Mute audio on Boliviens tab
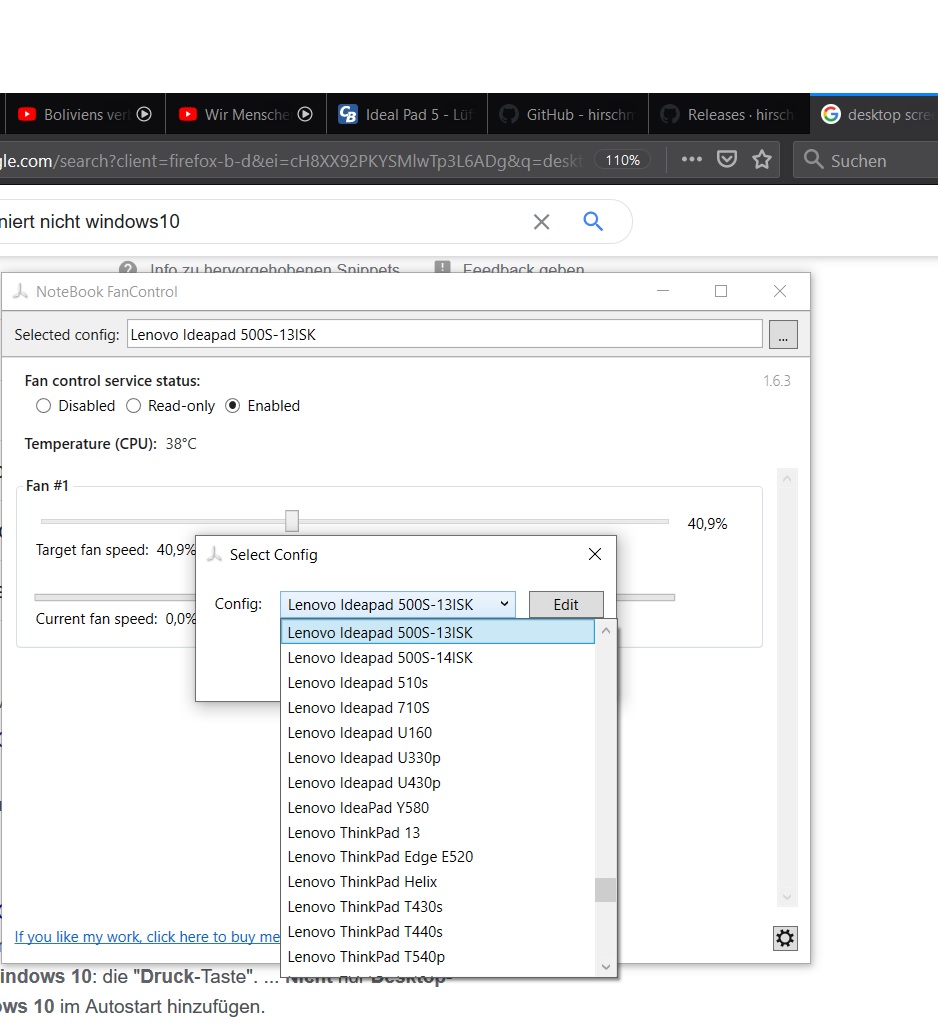 pos(144,114)
